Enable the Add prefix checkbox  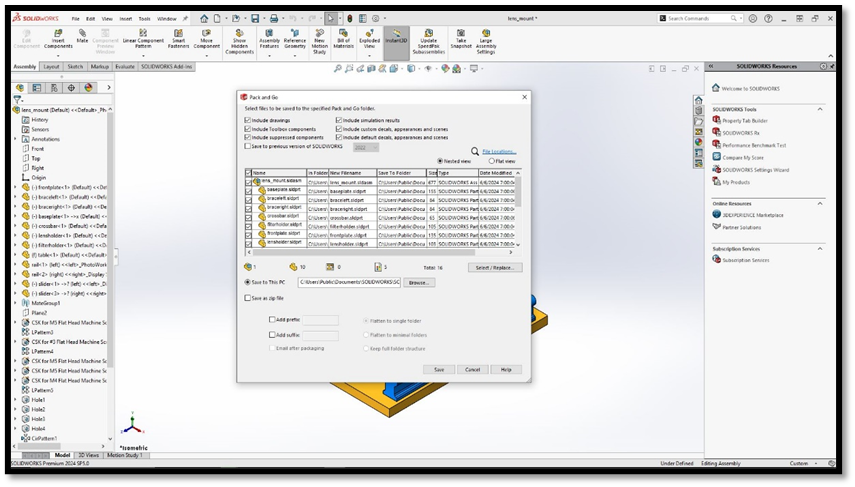[x=272, y=320]
